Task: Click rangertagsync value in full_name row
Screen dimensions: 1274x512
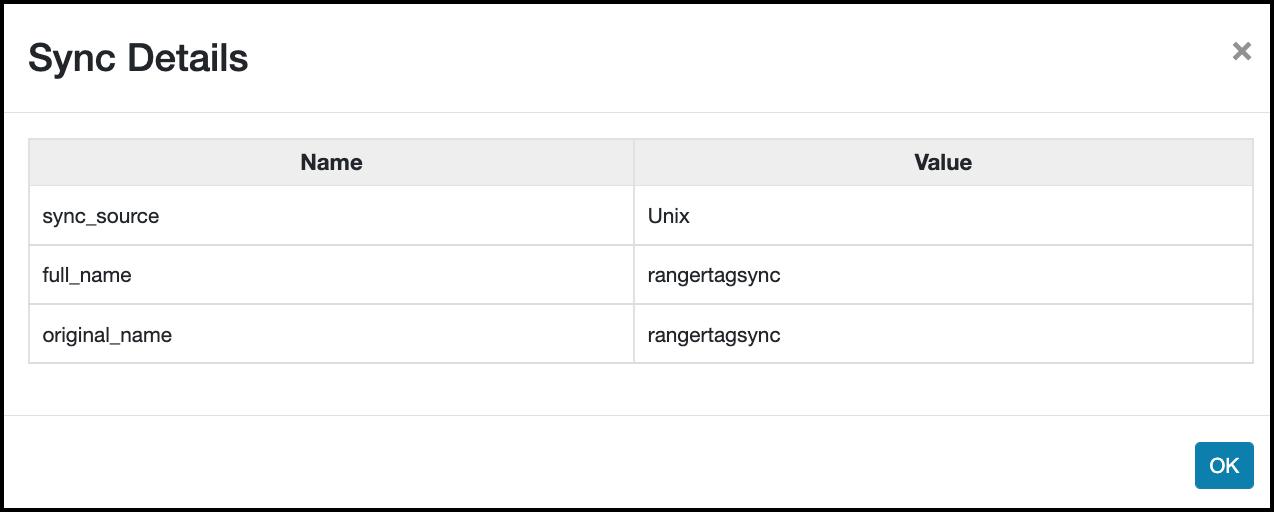Action: [714, 275]
